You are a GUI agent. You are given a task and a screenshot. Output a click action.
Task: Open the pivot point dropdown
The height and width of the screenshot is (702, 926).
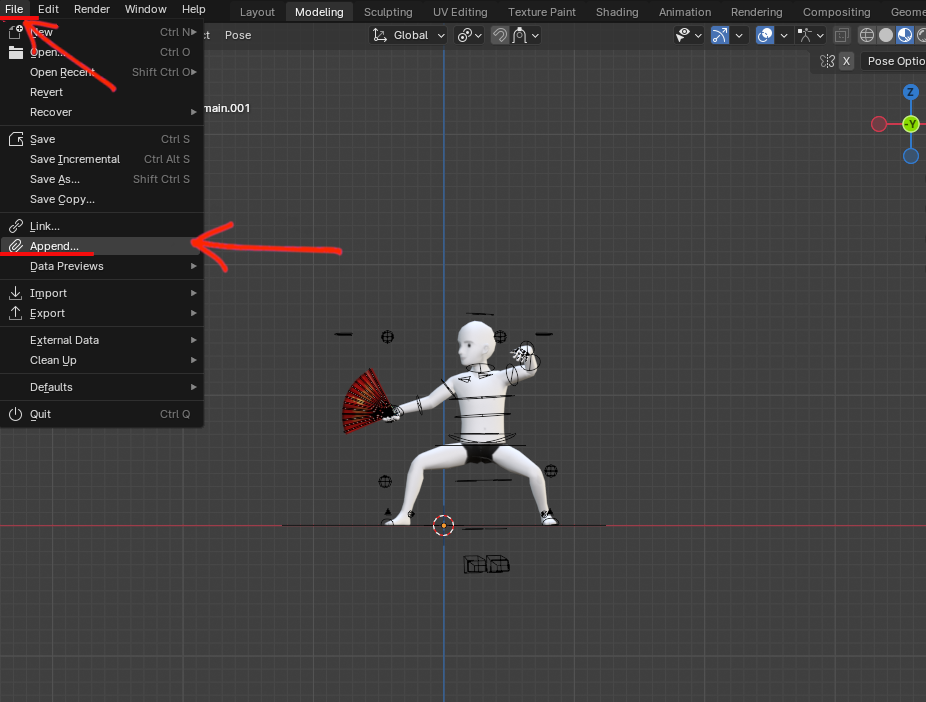(x=469, y=35)
